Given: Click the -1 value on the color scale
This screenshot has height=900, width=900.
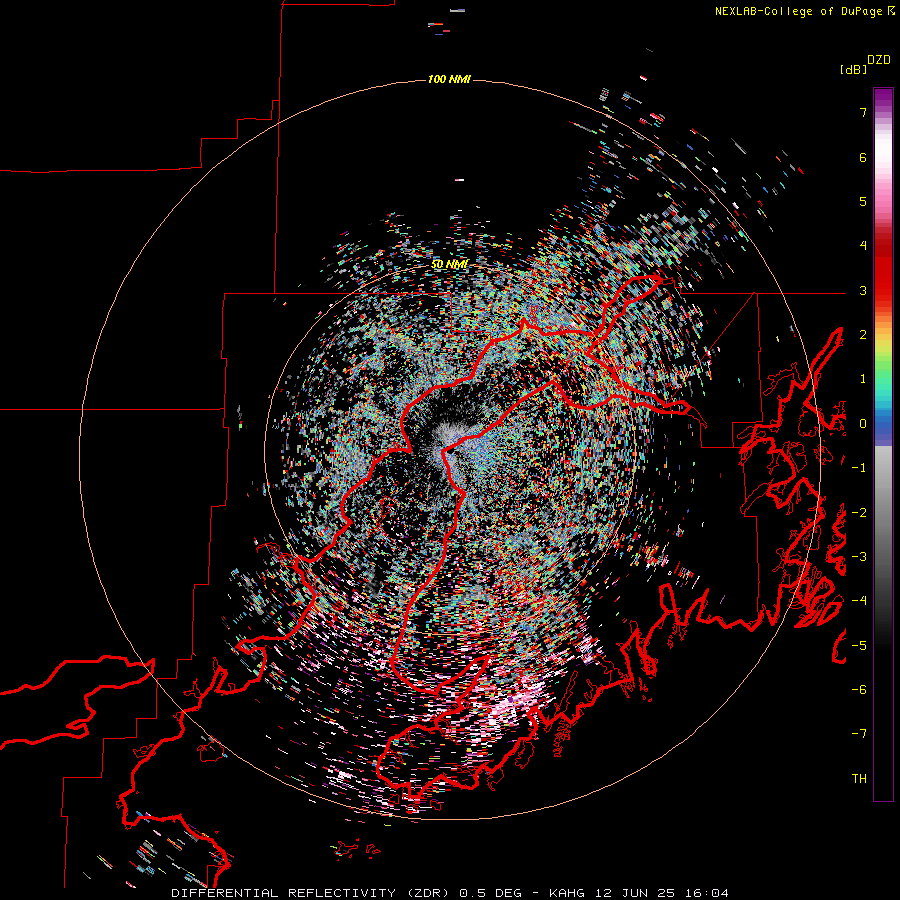Looking at the screenshot, I should 859,468.
